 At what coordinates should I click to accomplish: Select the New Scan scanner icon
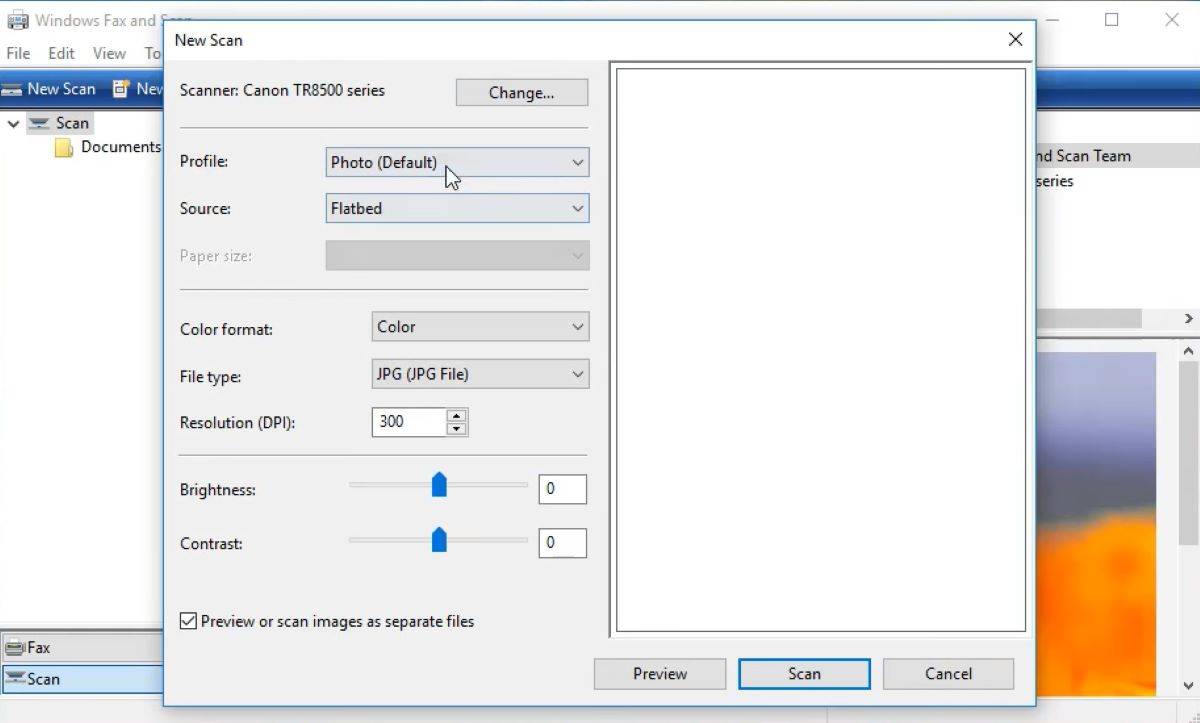[10, 88]
